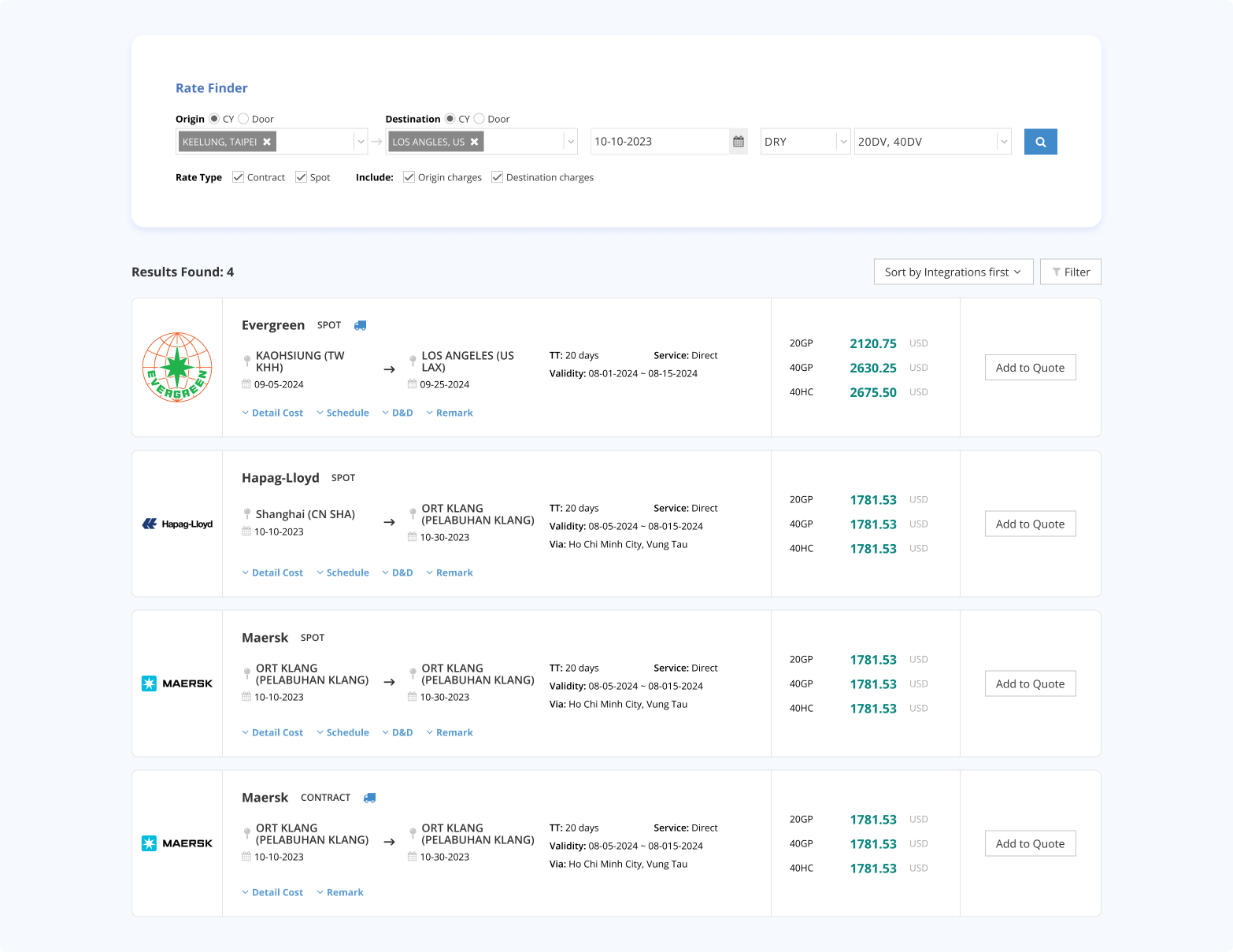Add the Evergreen rate to Quote
Image resolution: width=1233 pixels, height=952 pixels.
1030,367
